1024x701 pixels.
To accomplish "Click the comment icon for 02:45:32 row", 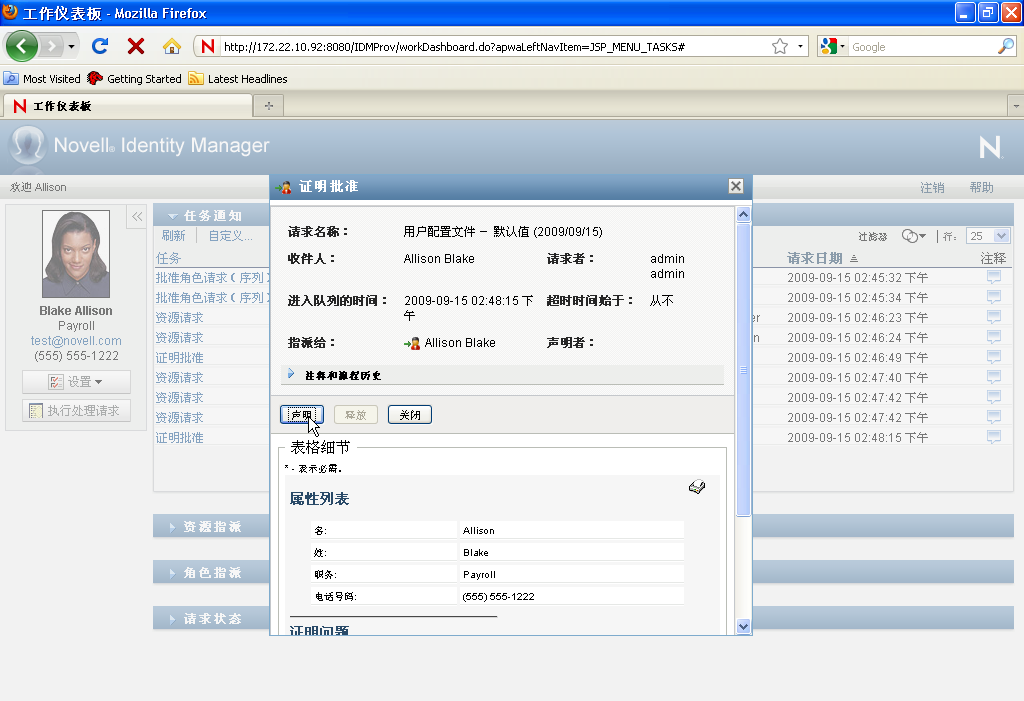I will (x=994, y=277).
